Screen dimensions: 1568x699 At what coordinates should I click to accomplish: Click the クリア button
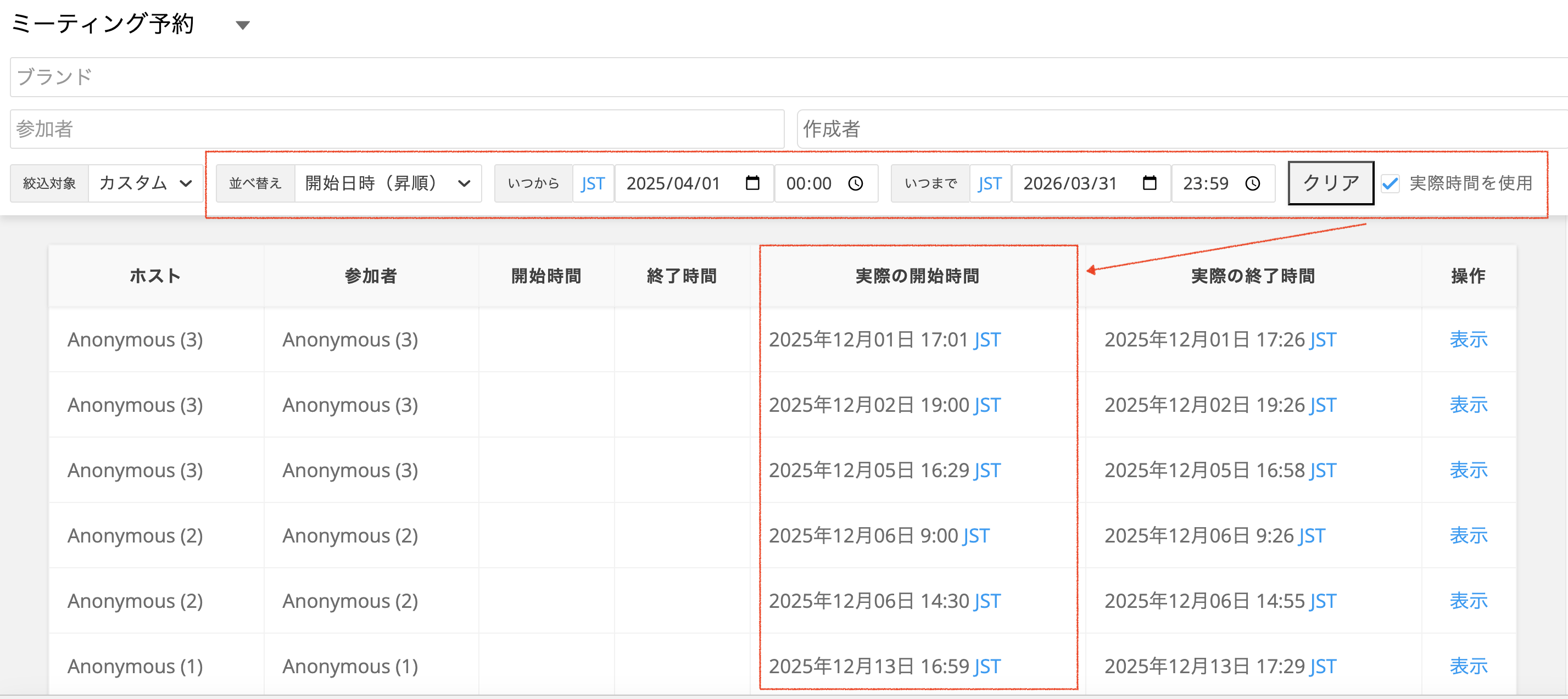click(x=1331, y=183)
